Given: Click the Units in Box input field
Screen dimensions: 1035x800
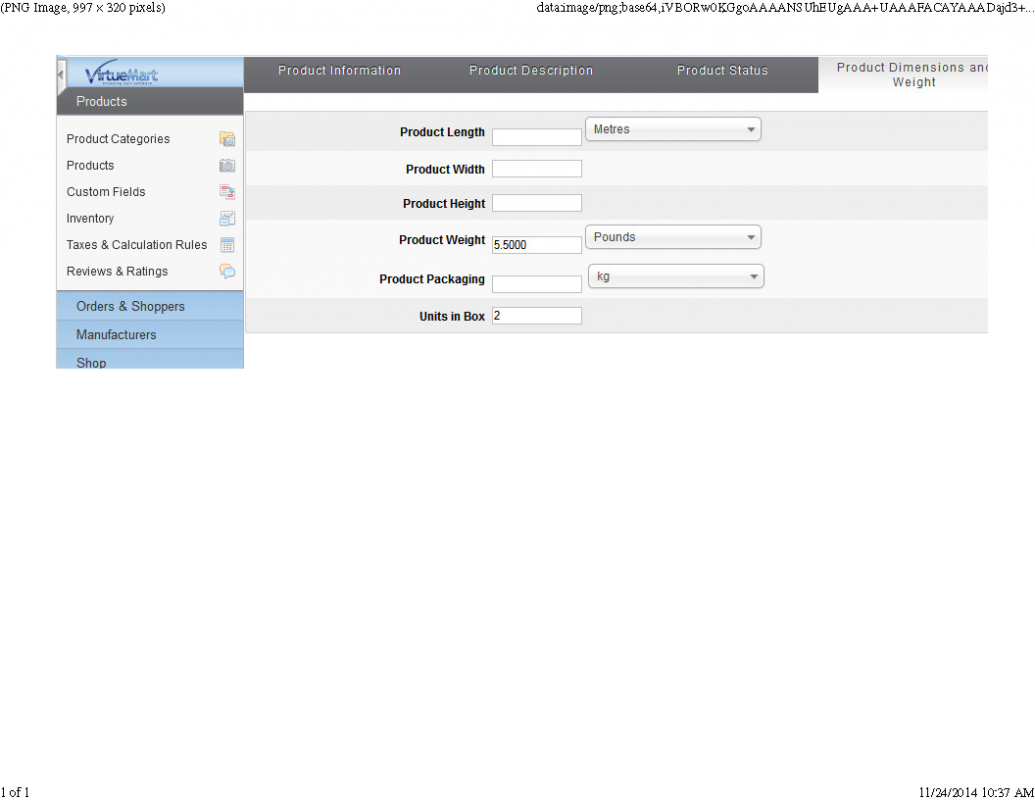Looking at the screenshot, I should [x=536, y=316].
